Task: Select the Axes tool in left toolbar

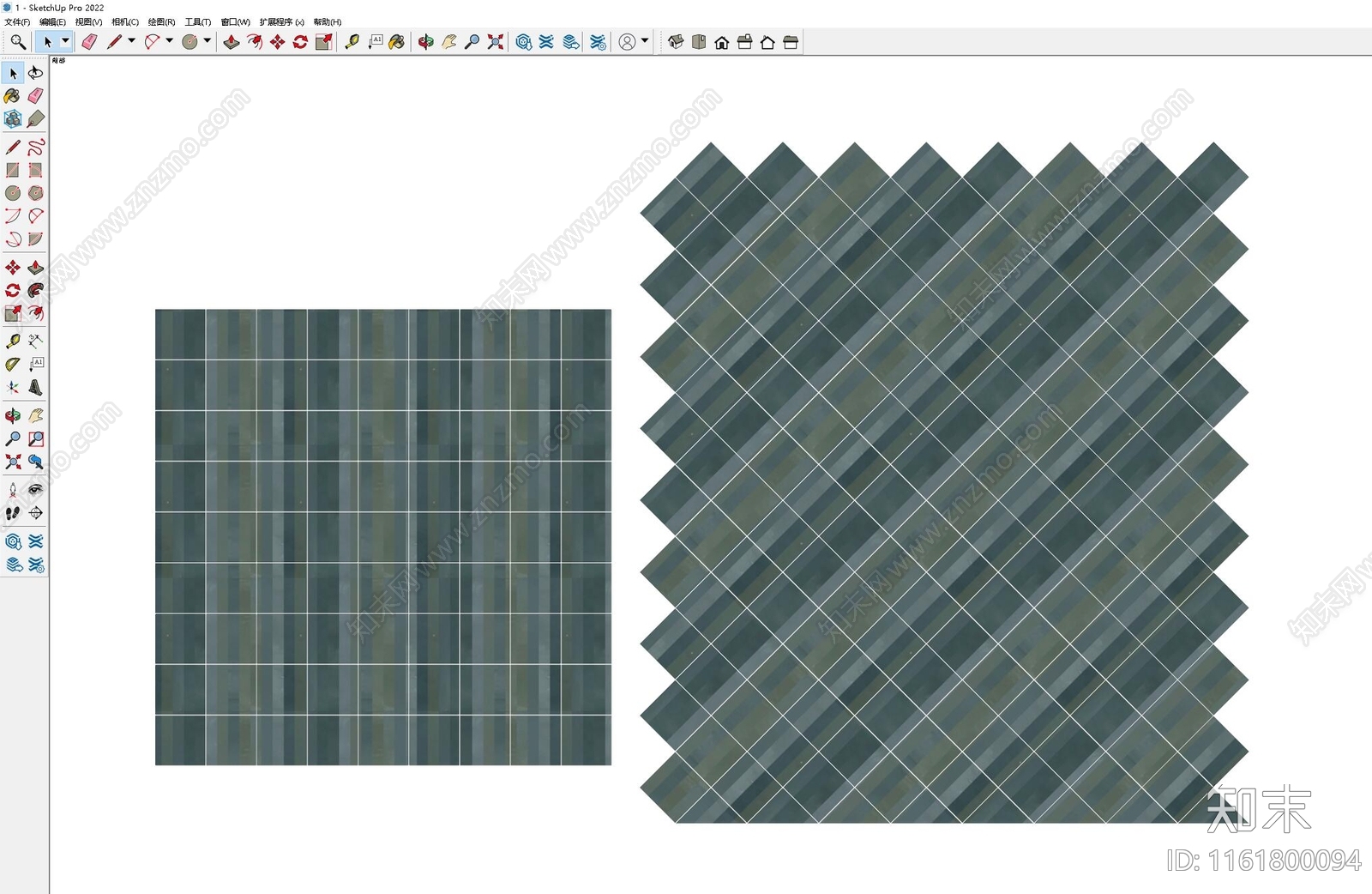Action: point(13,387)
